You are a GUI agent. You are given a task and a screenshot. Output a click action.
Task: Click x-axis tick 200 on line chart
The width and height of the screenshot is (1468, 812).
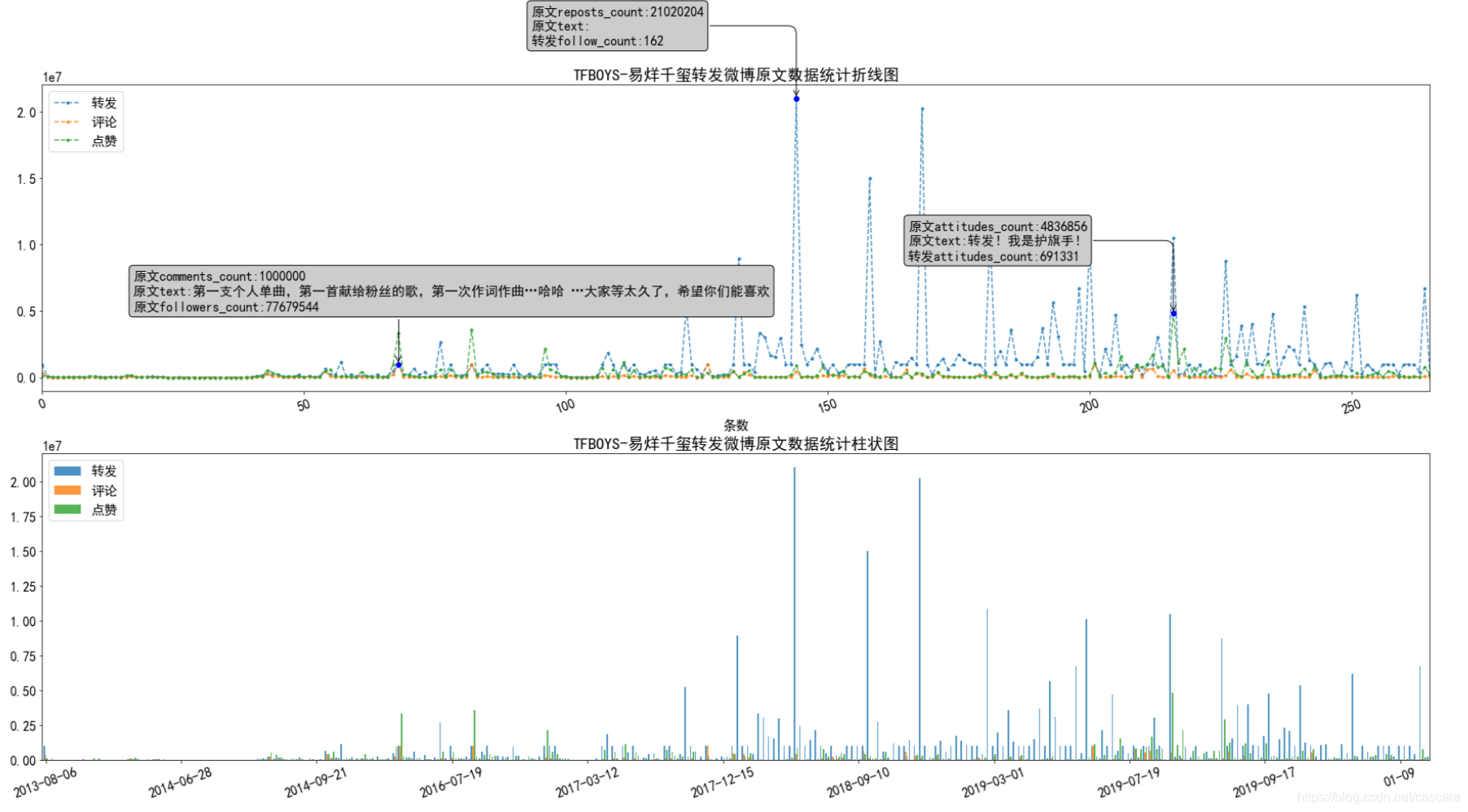1090,404
